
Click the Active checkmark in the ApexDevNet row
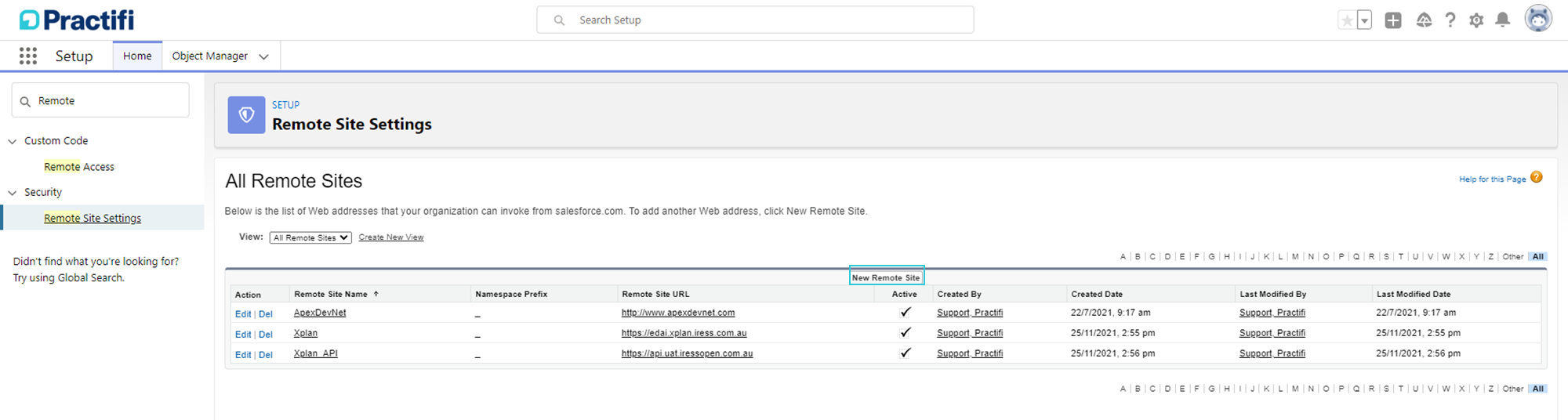coord(906,312)
